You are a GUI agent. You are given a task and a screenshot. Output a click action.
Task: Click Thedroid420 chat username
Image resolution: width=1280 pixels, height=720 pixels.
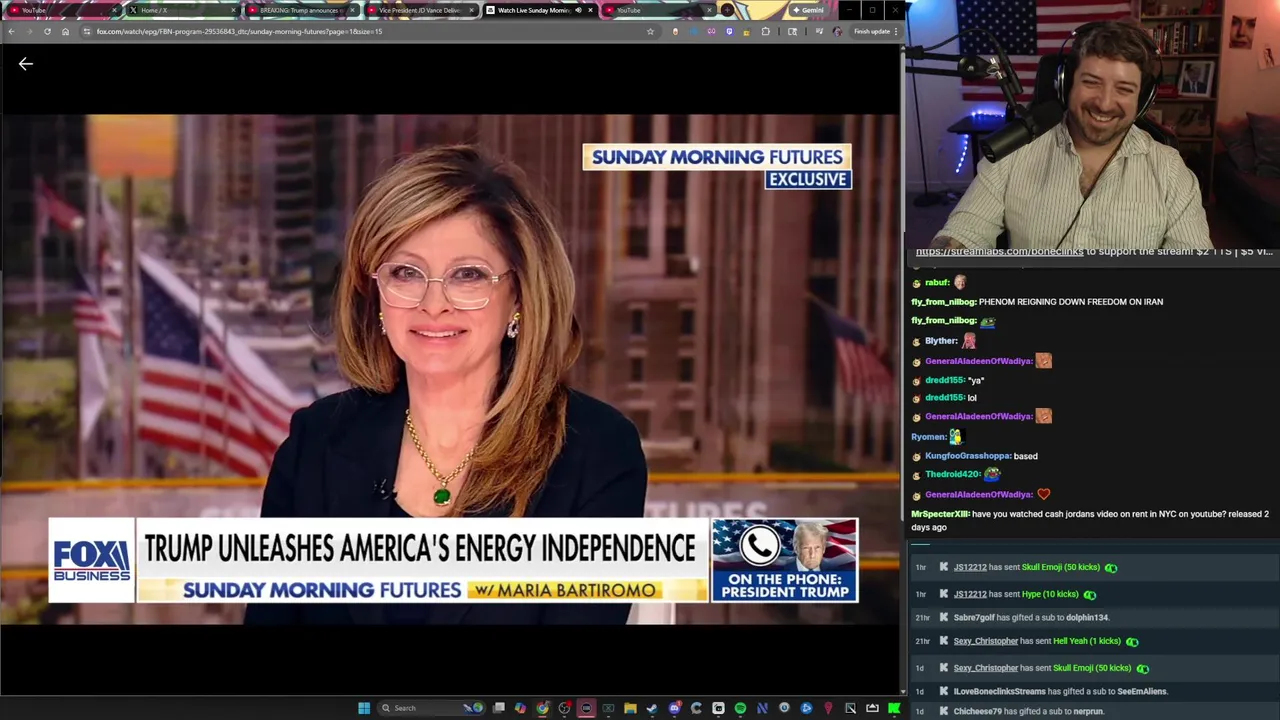952,474
